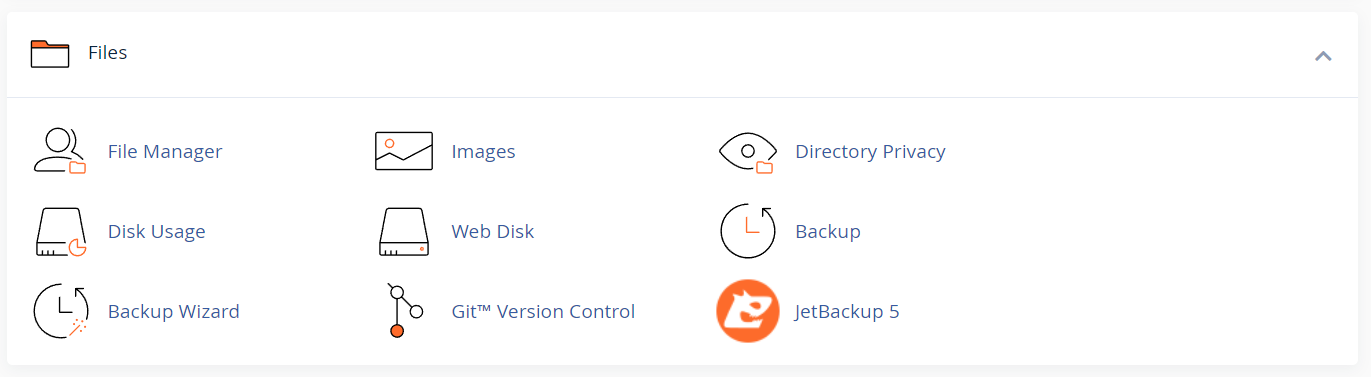1371x377 pixels.
Task: Open the File Manager icon
Action: [60, 151]
